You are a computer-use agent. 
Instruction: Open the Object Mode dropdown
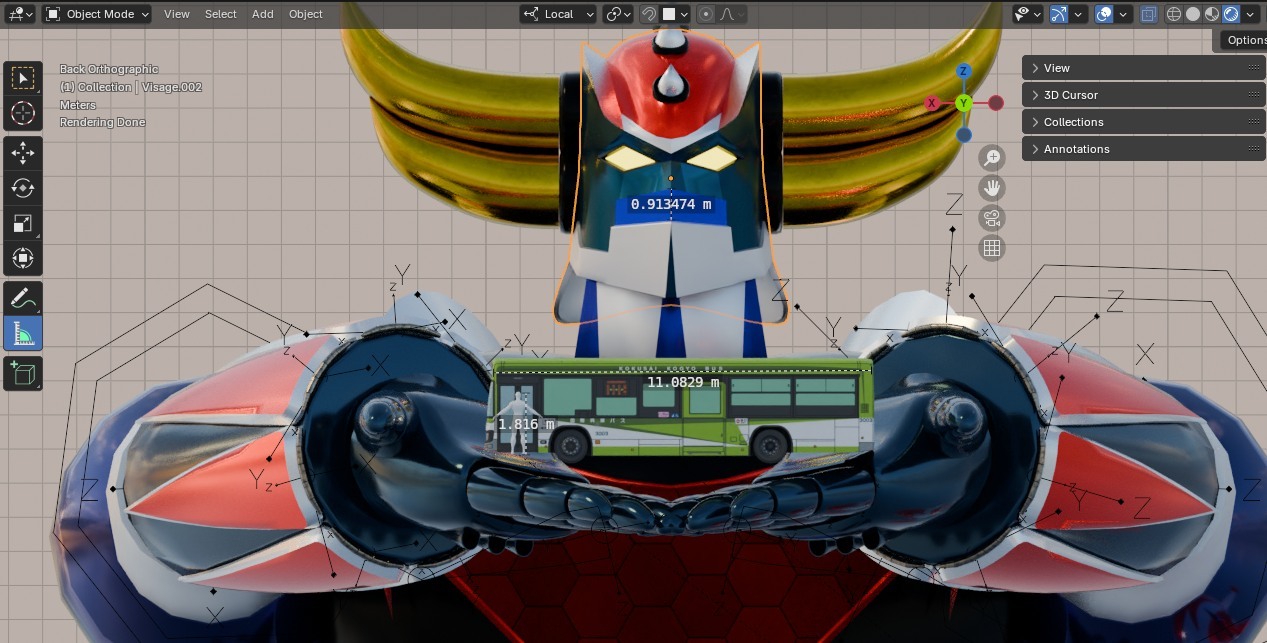pyautogui.click(x=97, y=14)
